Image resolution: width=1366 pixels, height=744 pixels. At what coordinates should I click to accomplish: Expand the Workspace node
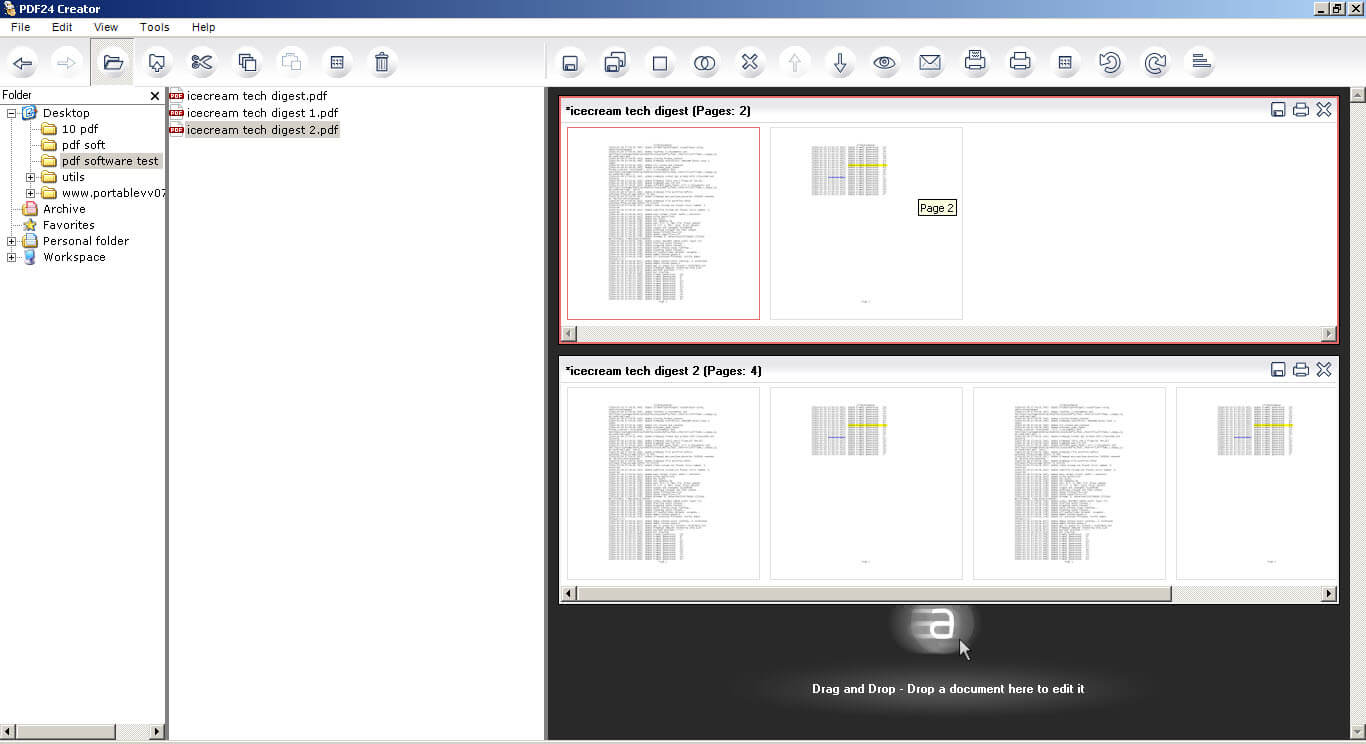tap(12, 257)
